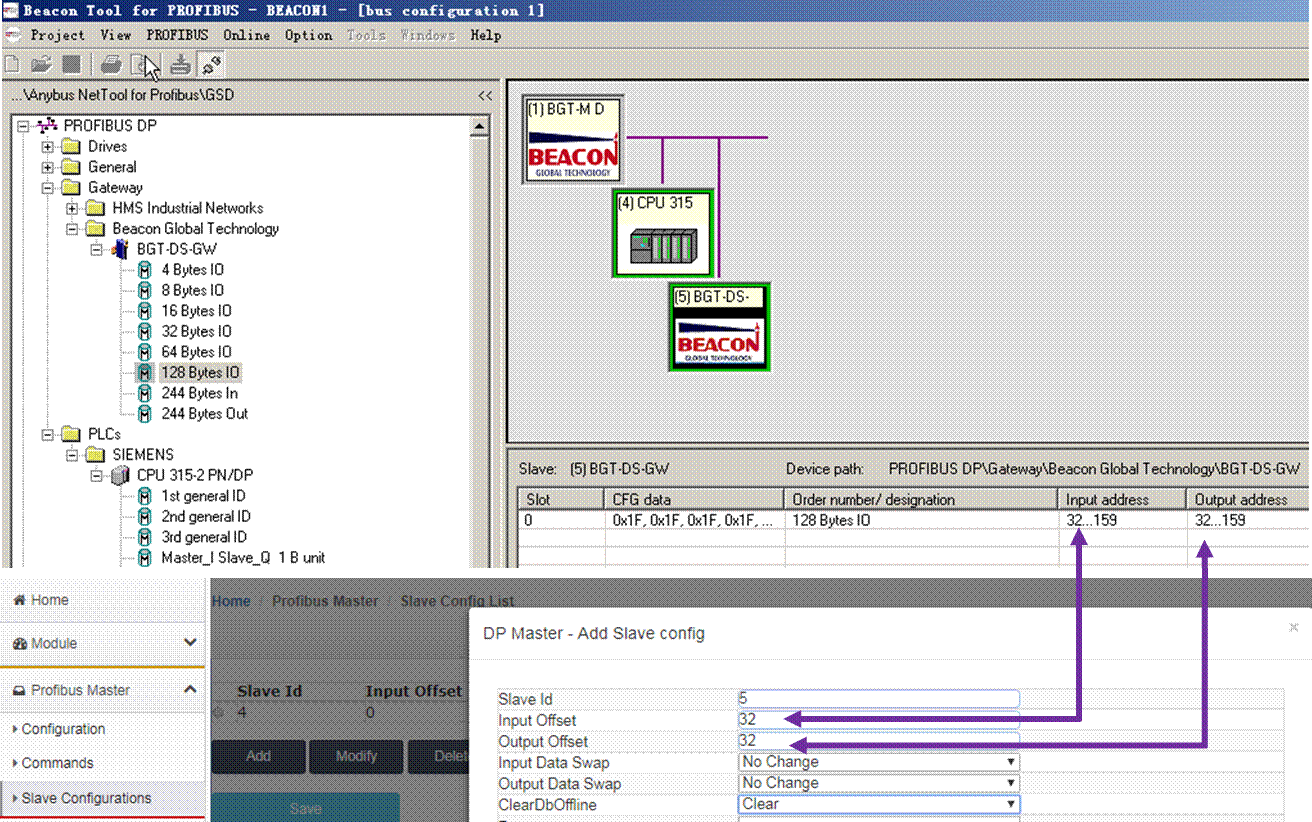This screenshot has height=822, width=1312.
Task: Select 128 Bytes IO module
Action: pyautogui.click(x=201, y=372)
